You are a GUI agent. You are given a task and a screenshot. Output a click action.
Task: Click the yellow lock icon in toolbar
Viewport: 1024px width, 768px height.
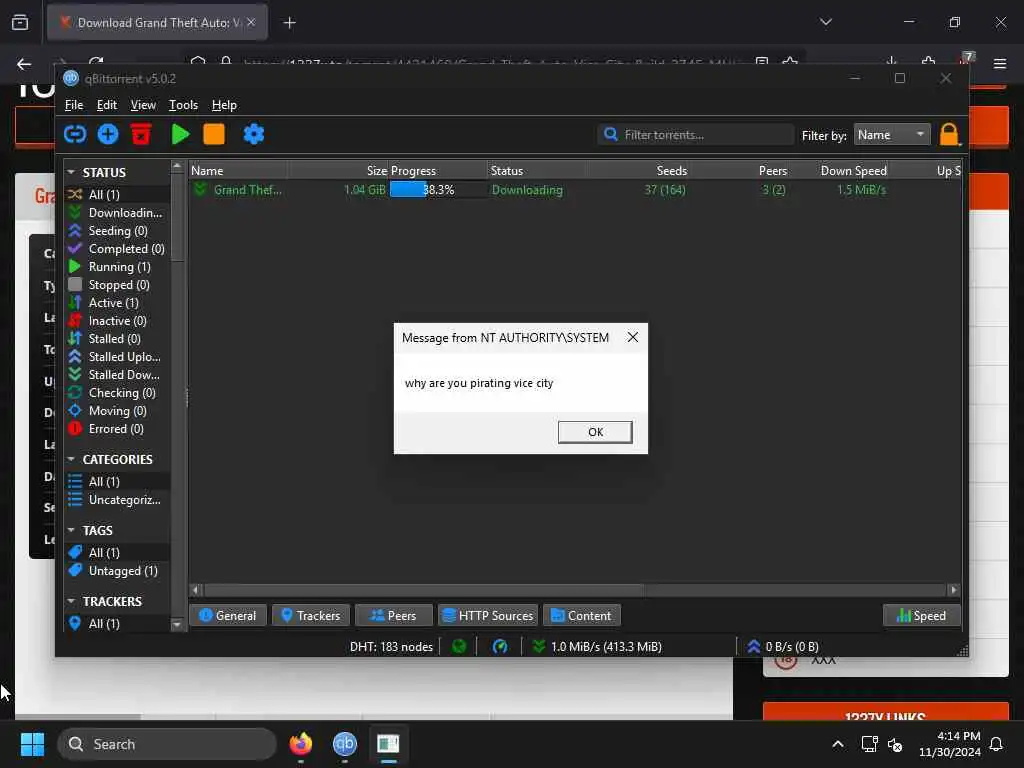pos(949,135)
